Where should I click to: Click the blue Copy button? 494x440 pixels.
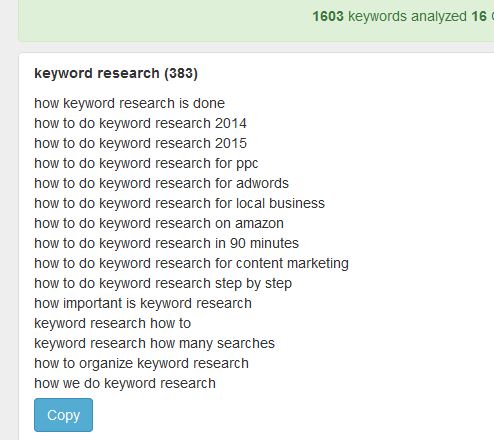pyautogui.click(x=63, y=415)
